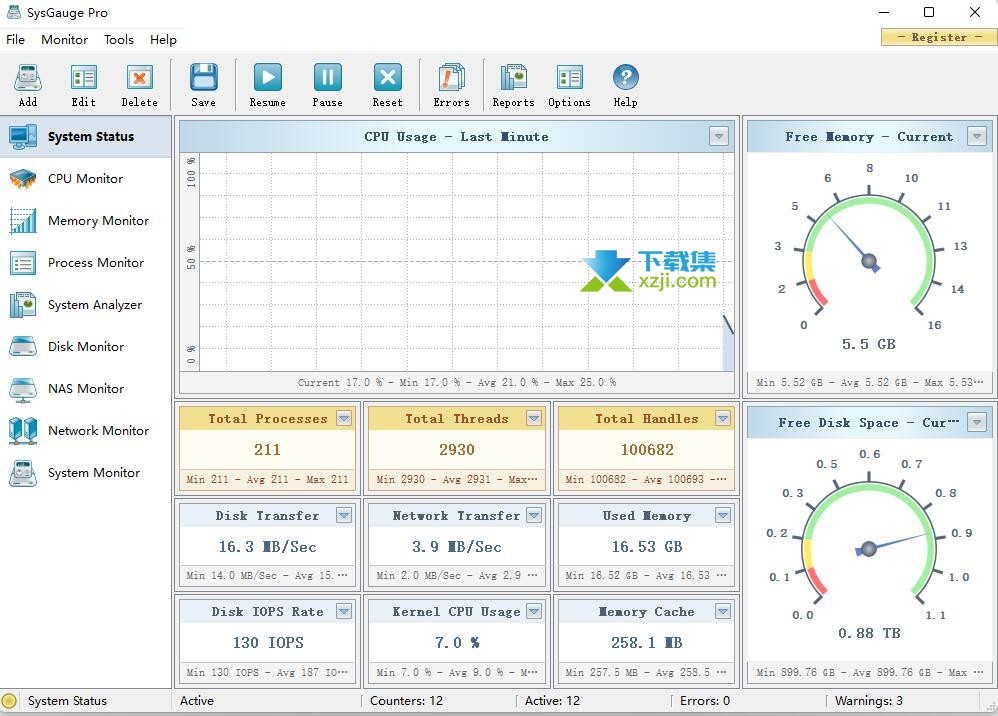The width and height of the screenshot is (998, 716).
Task: Click the status bar indicator icon
Action: coord(9,701)
